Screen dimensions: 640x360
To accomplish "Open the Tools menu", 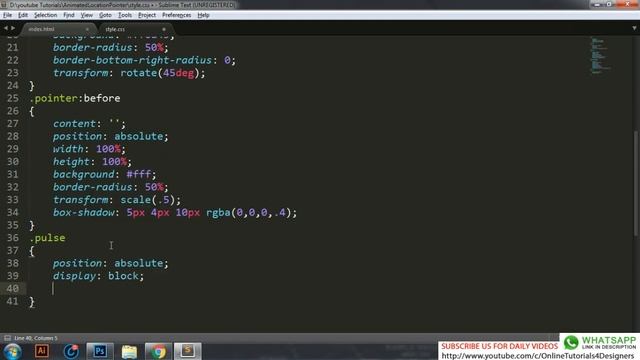I will click(125, 15).
